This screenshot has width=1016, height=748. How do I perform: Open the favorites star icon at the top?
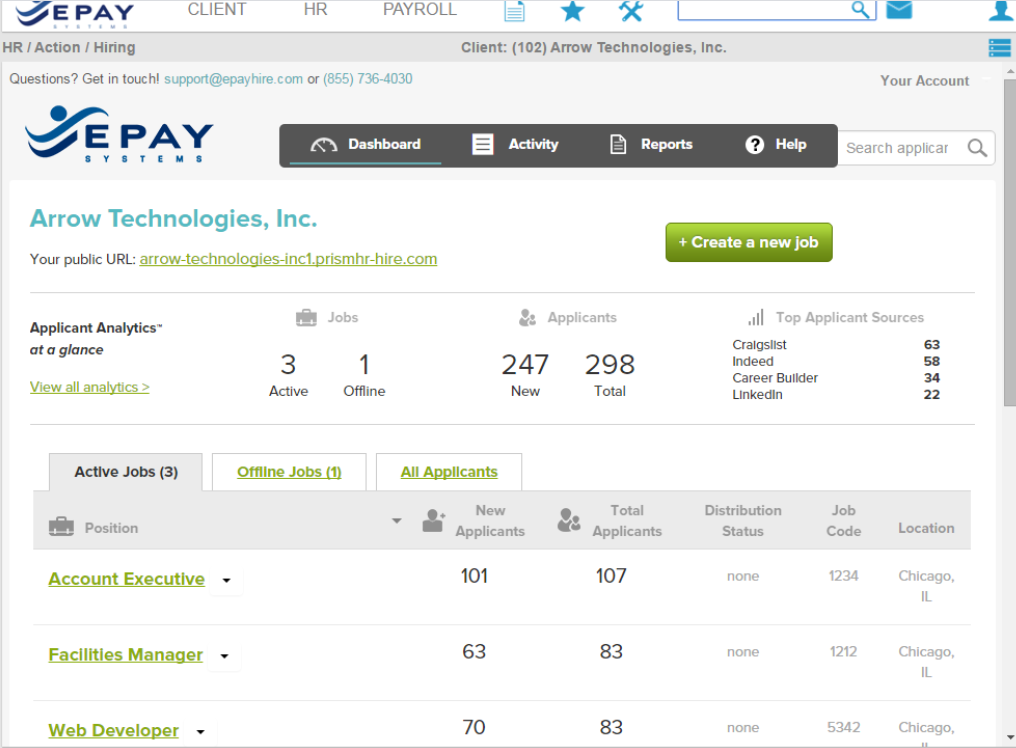(x=571, y=11)
